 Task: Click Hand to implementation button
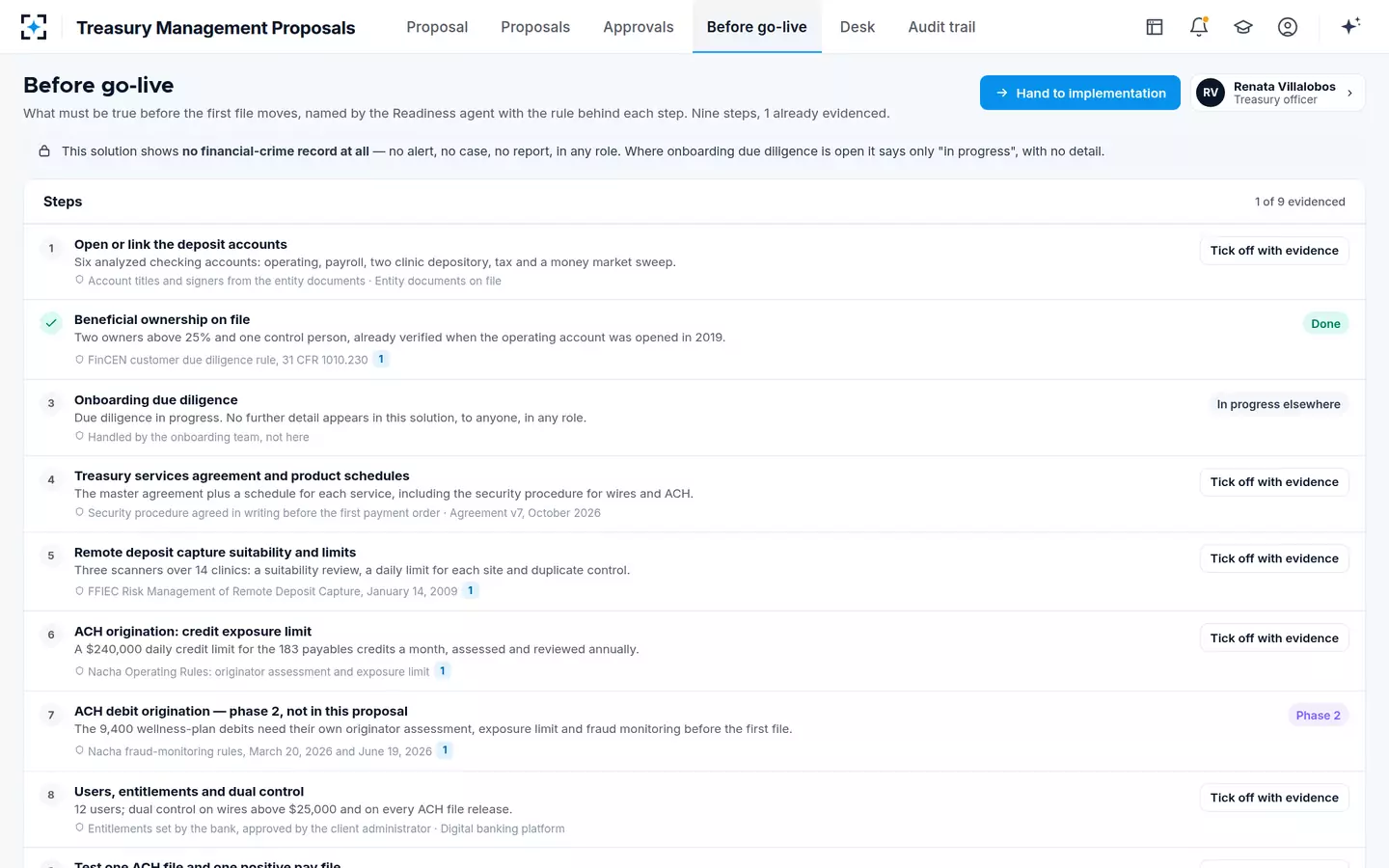(x=1080, y=93)
